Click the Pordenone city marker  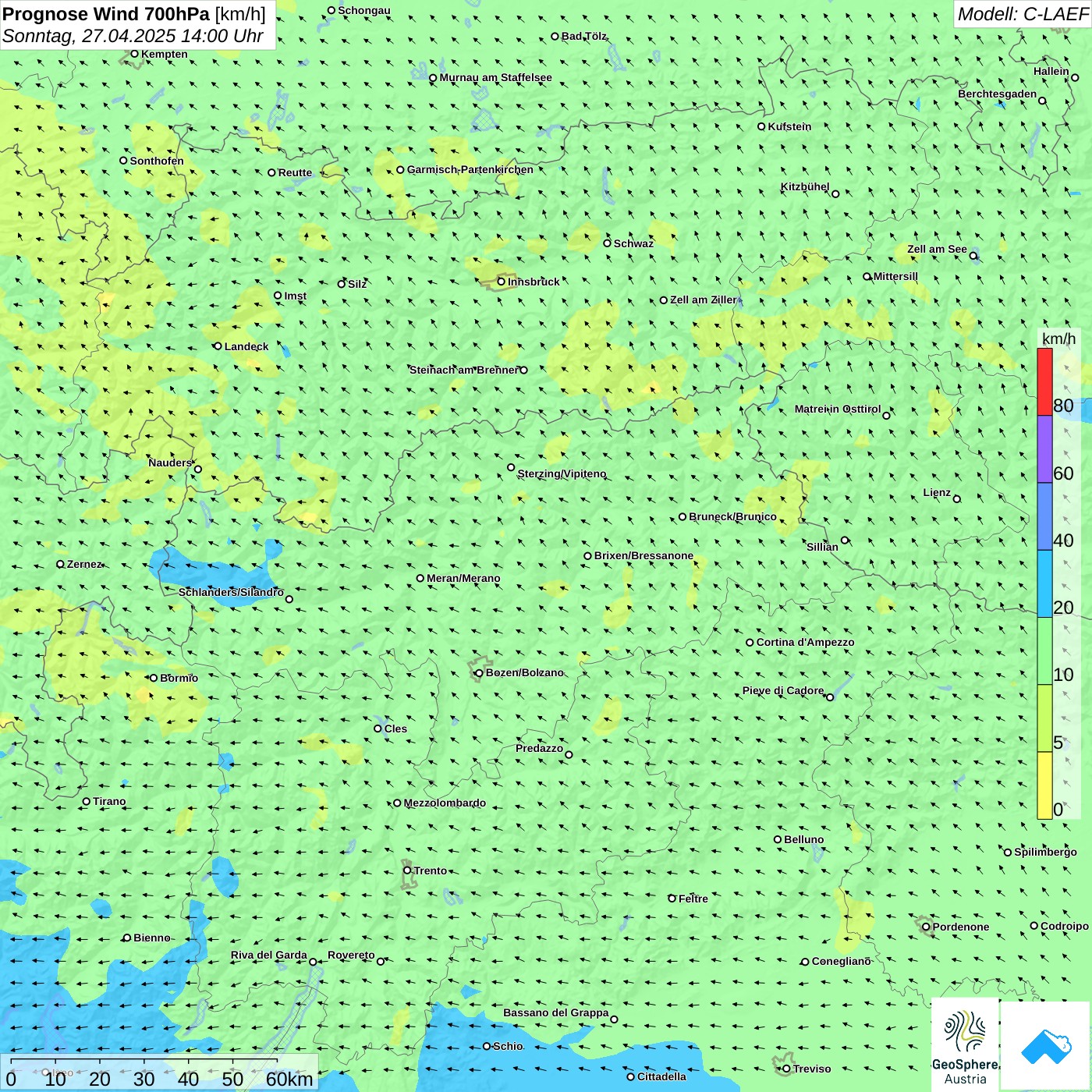(x=926, y=927)
